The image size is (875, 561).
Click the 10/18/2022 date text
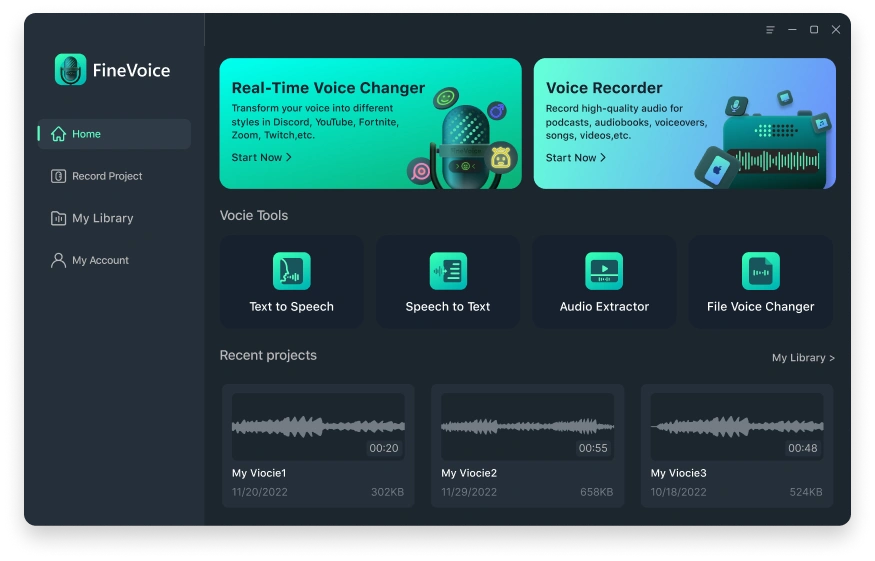[679, 492]
